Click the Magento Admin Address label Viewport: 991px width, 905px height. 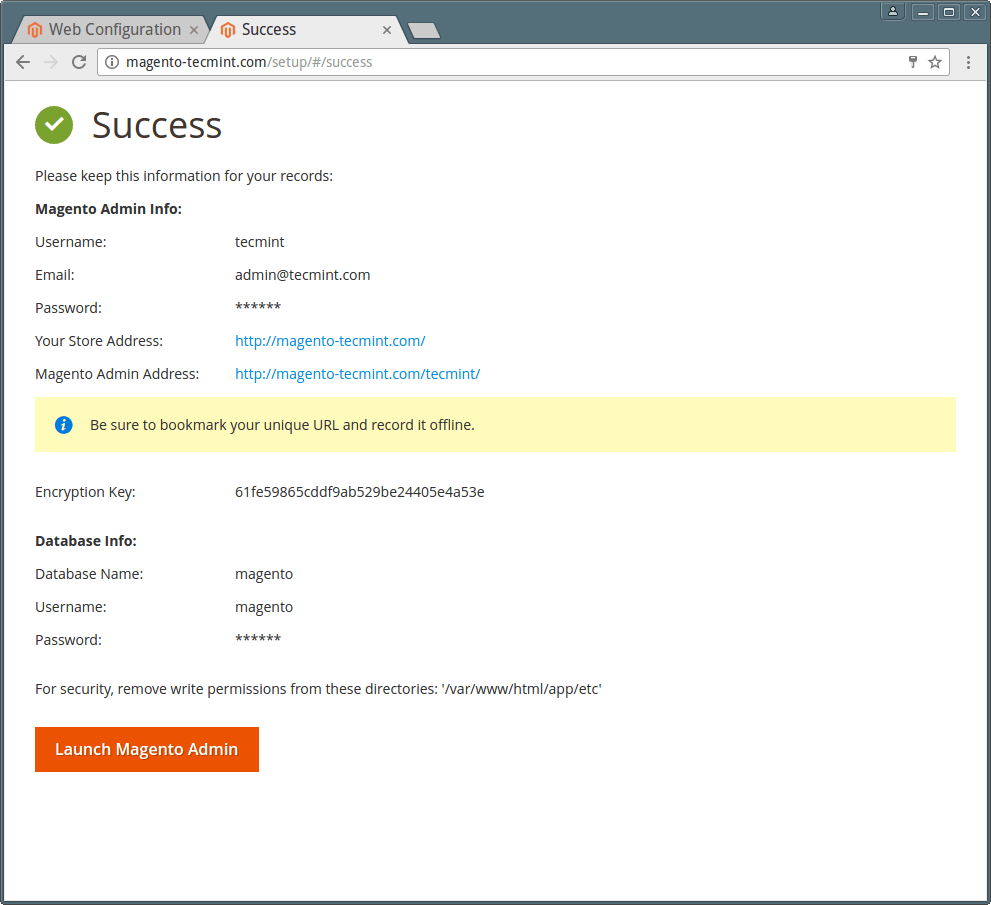118,374
